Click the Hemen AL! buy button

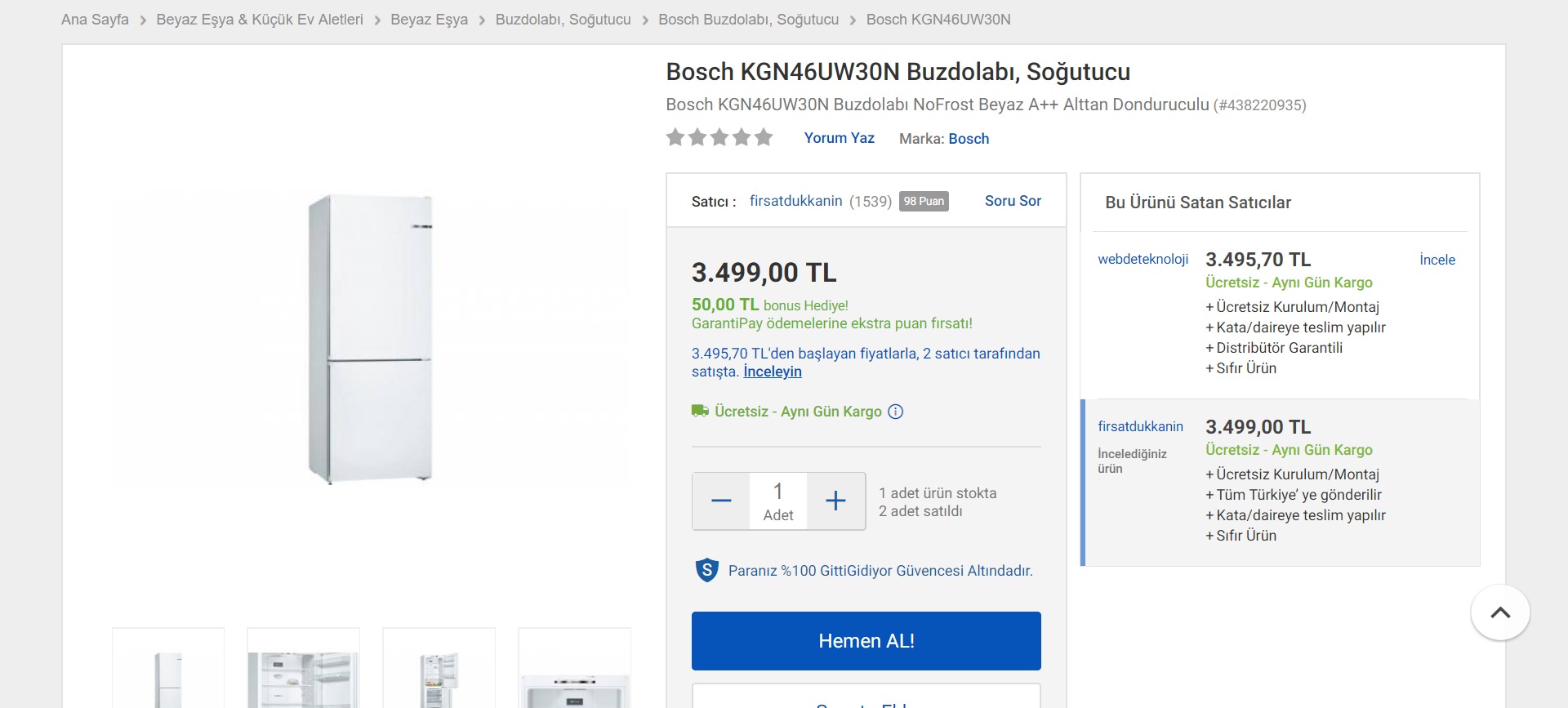coord(866,641)
